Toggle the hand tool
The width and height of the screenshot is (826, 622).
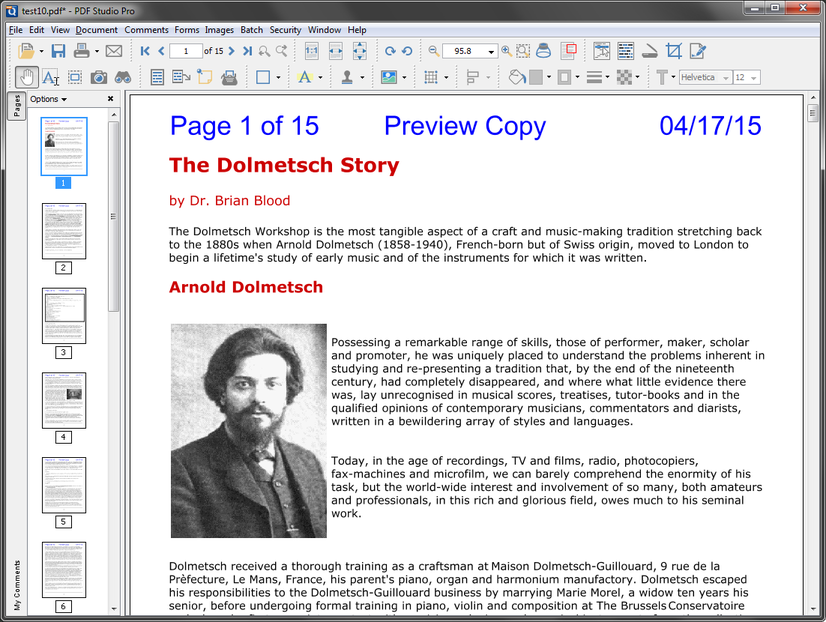coord(26,77)
